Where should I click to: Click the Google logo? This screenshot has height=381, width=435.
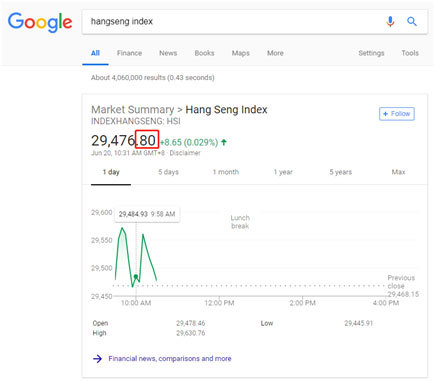pyautogui.click(x=40, y=22)
